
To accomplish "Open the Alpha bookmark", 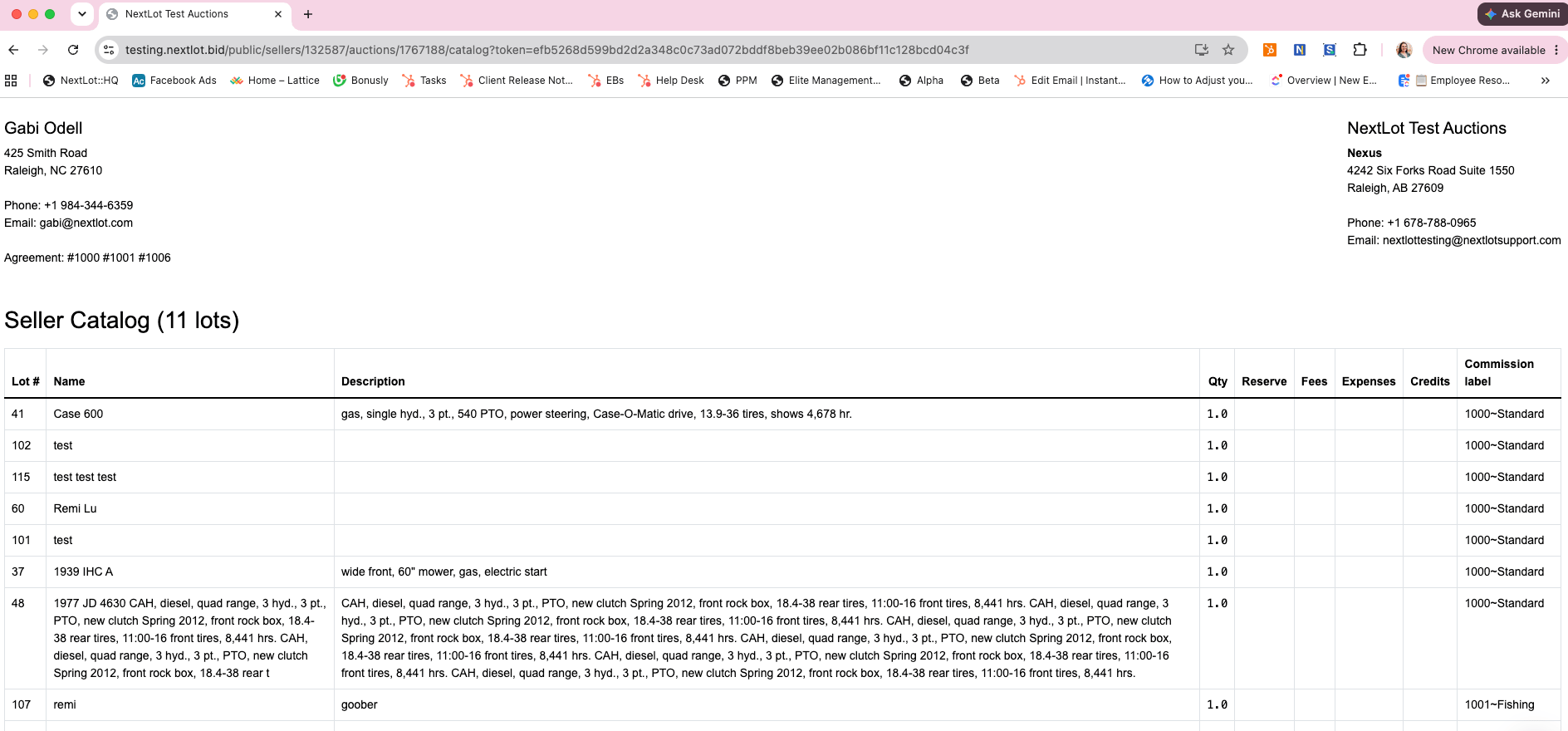I will point(921,81).
